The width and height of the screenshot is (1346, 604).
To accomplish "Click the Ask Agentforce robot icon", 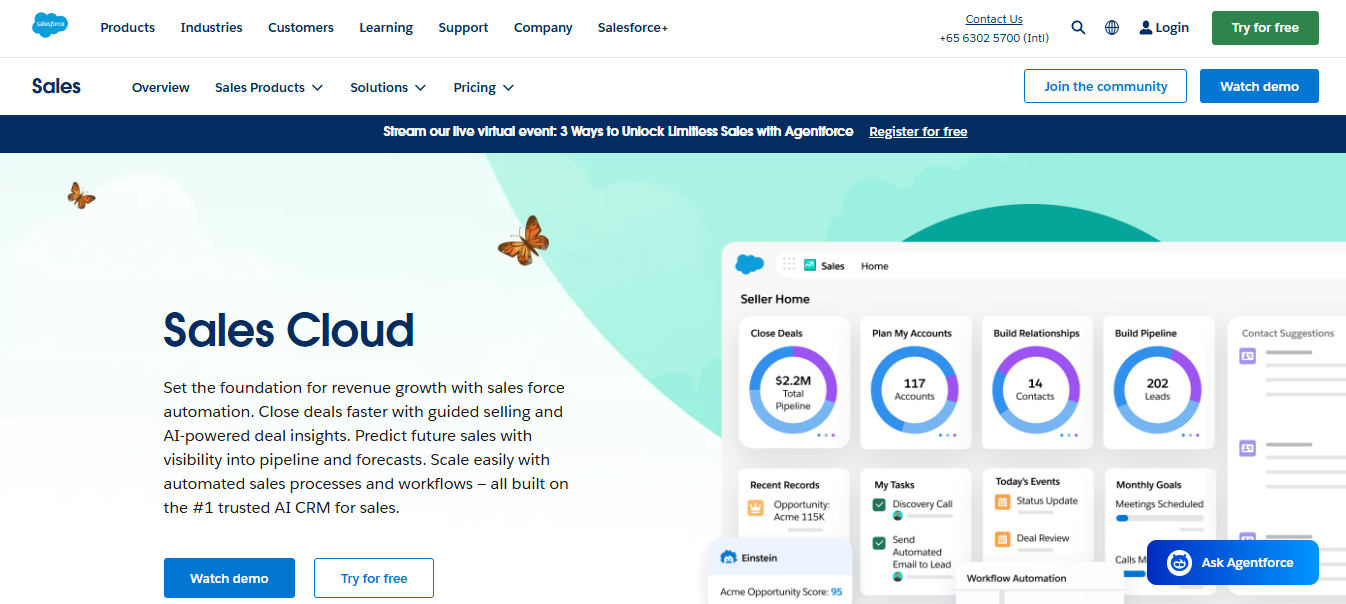I will pyautogui.click(x=1180, y=563).
